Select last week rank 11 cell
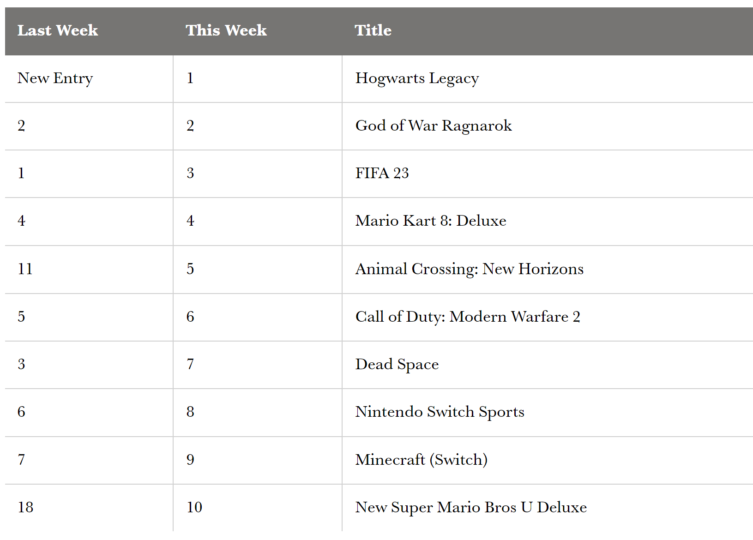The height and width of the screenshot is (540, 753). click(25, 269)
